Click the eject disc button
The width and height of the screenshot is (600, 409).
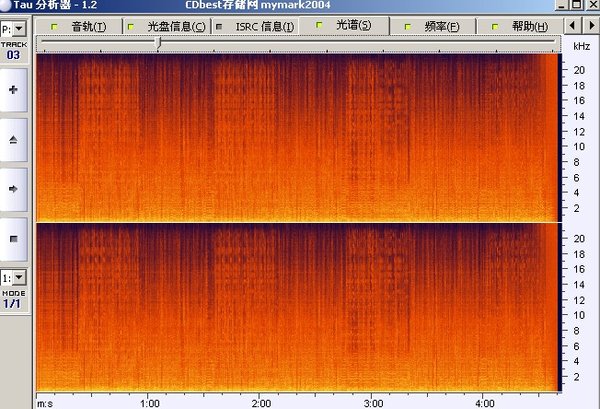pyautogui.click(x=13, y=140)
